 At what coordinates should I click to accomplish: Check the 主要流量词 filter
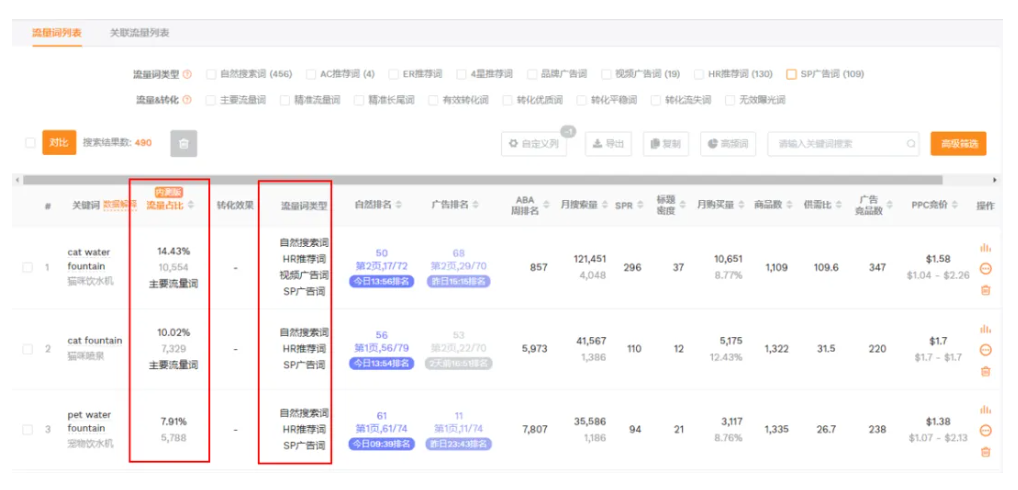pyautogui.click(x=210, y=100)
